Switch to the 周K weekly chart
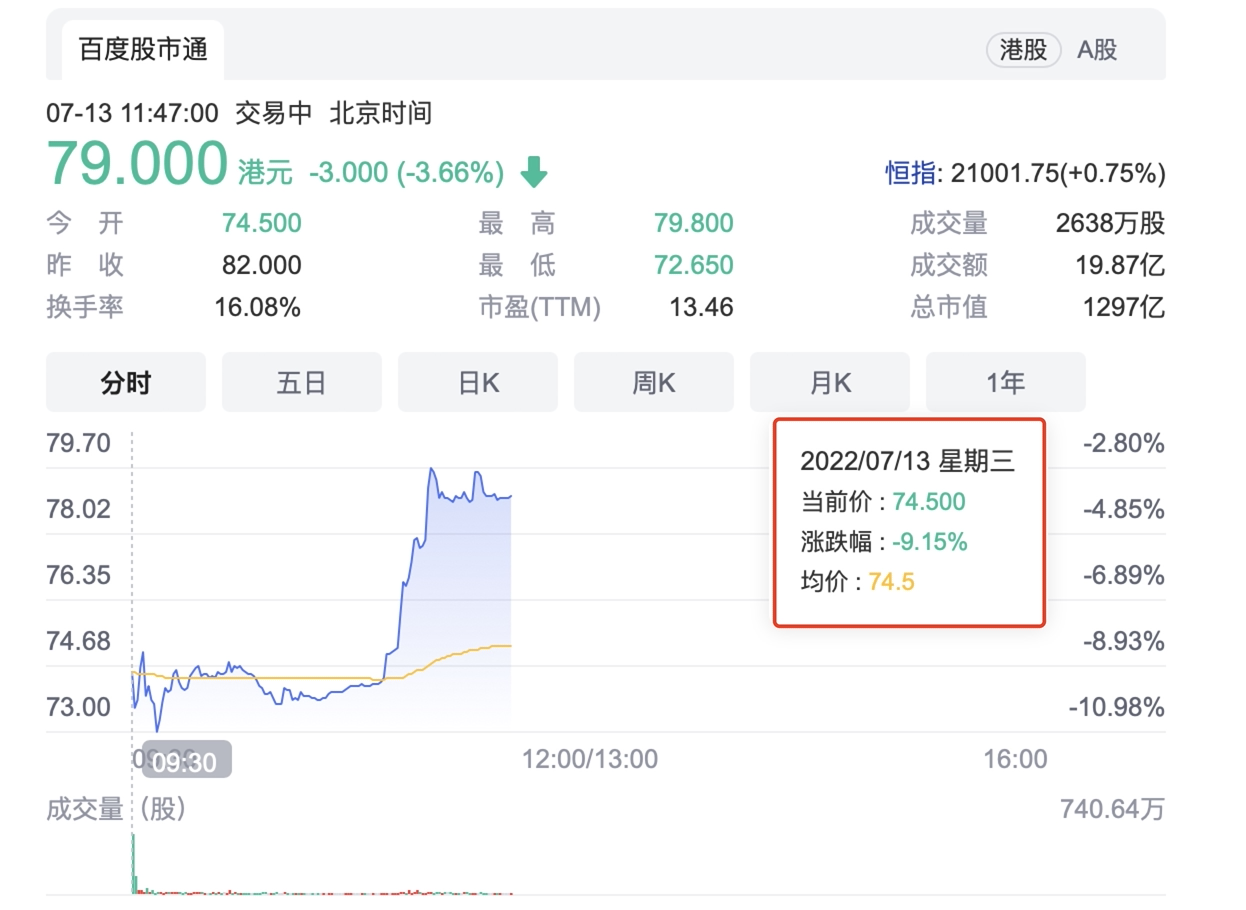 pos(653,381)
